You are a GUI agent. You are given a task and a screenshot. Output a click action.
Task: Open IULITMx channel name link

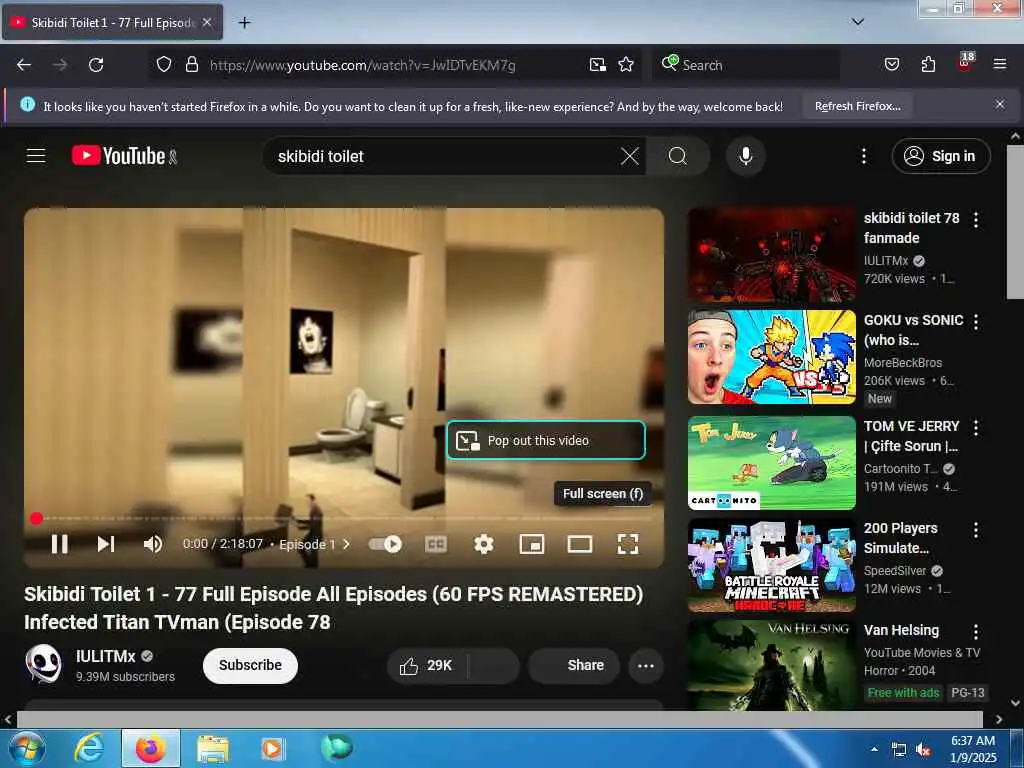click(x=106, y=656)
